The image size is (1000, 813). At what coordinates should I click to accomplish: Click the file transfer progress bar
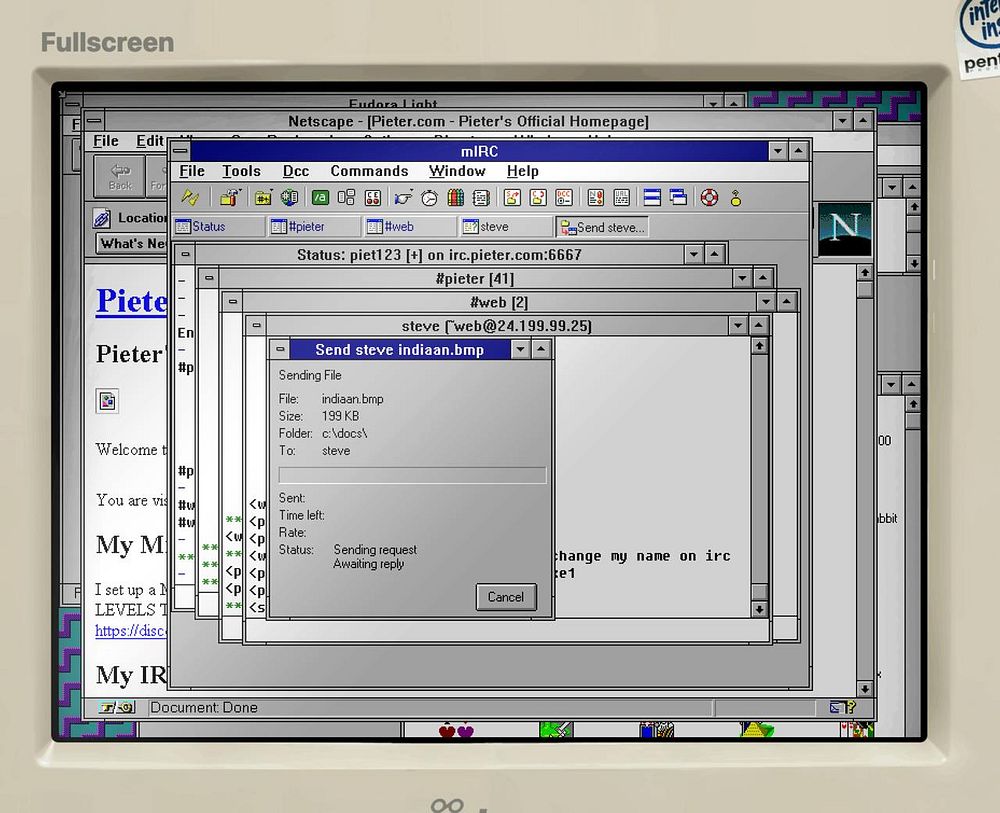click(412, 475)
